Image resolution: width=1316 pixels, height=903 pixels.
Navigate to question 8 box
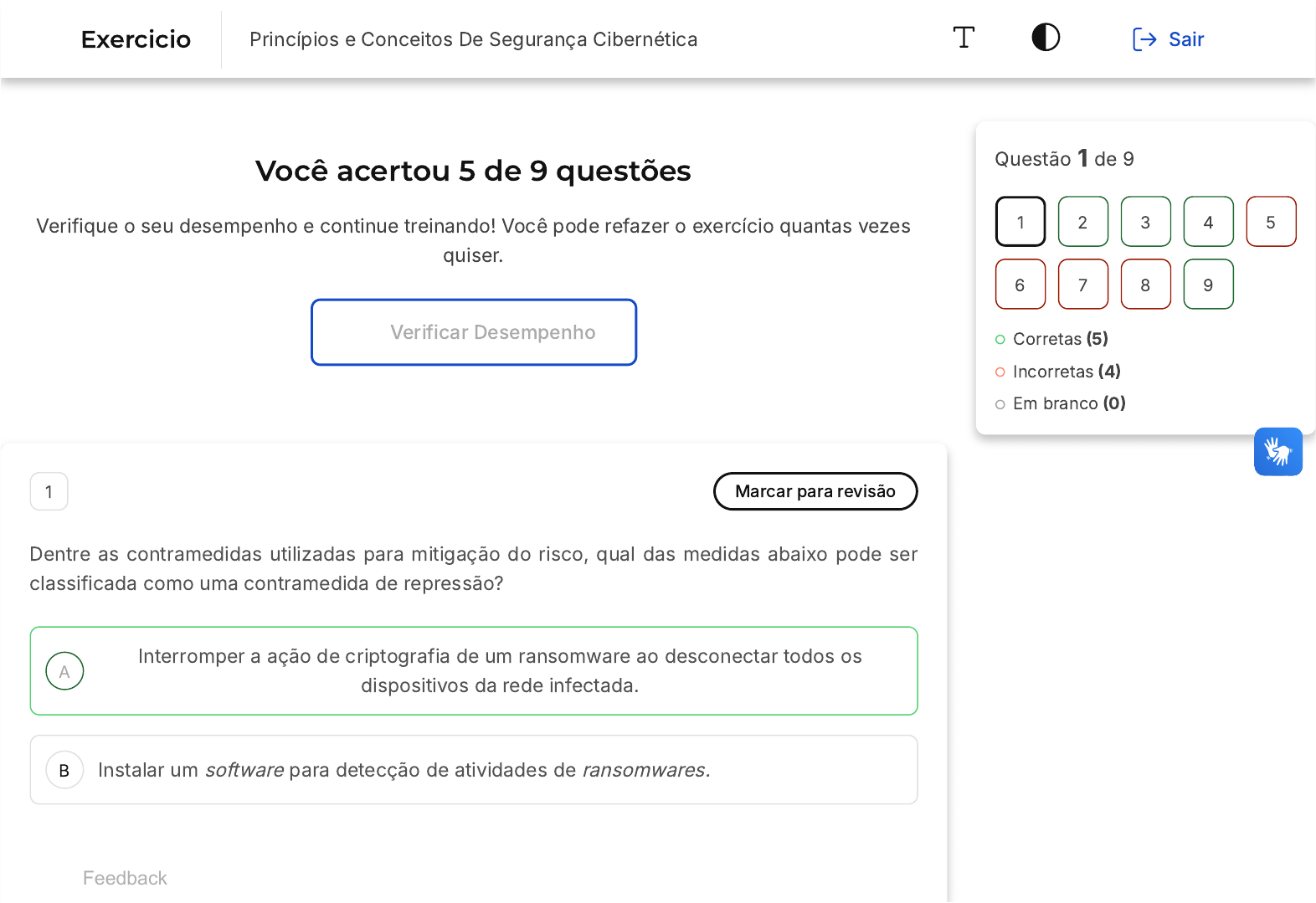1145,285
